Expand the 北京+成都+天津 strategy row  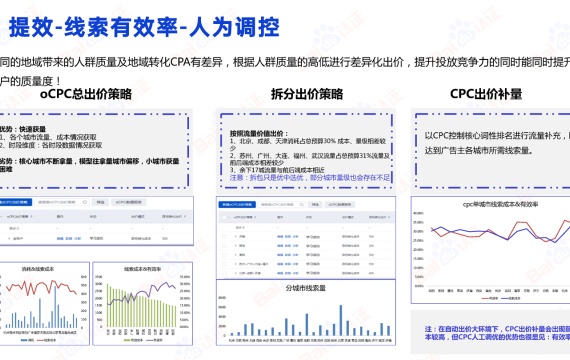pyautogui.click(x=236, y=273)
